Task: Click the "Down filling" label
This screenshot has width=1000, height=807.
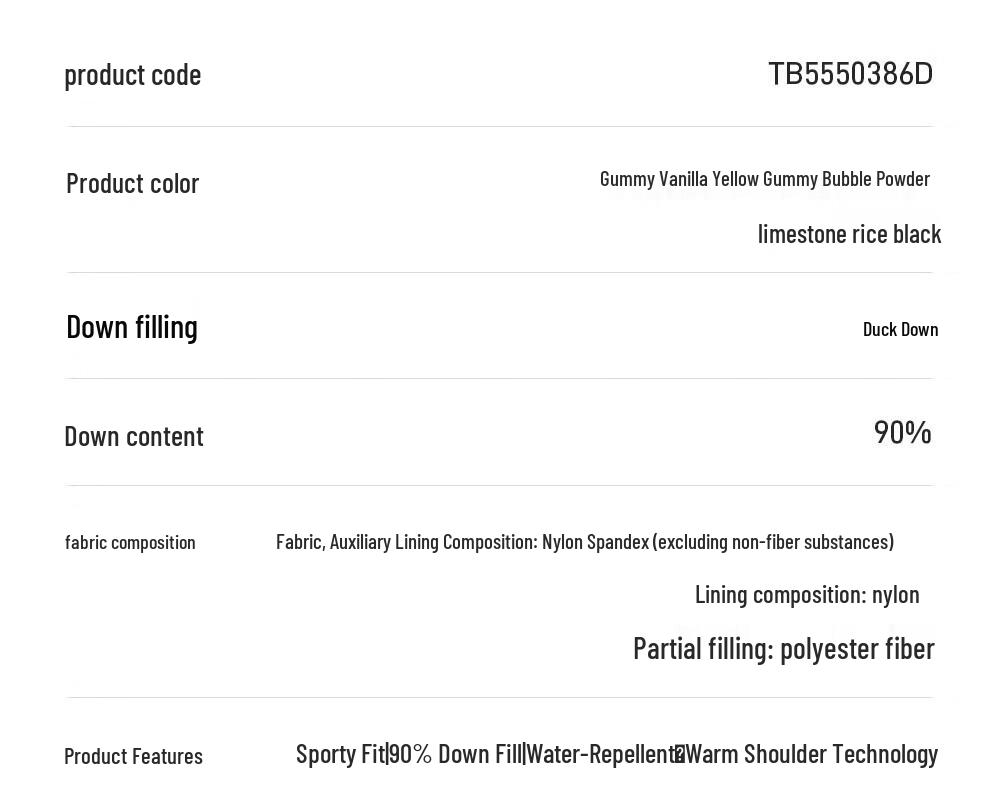Action: click(x=132, y=327)
